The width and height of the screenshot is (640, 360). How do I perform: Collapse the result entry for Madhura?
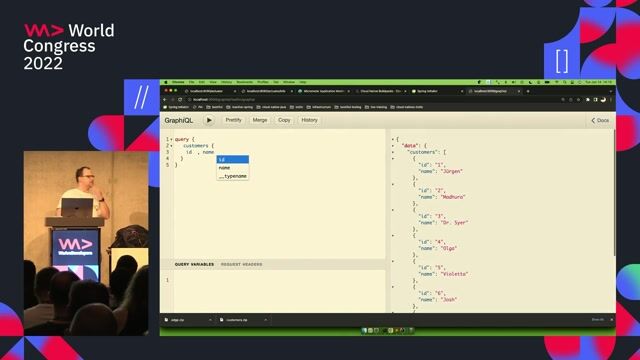(x=393, y=184)
